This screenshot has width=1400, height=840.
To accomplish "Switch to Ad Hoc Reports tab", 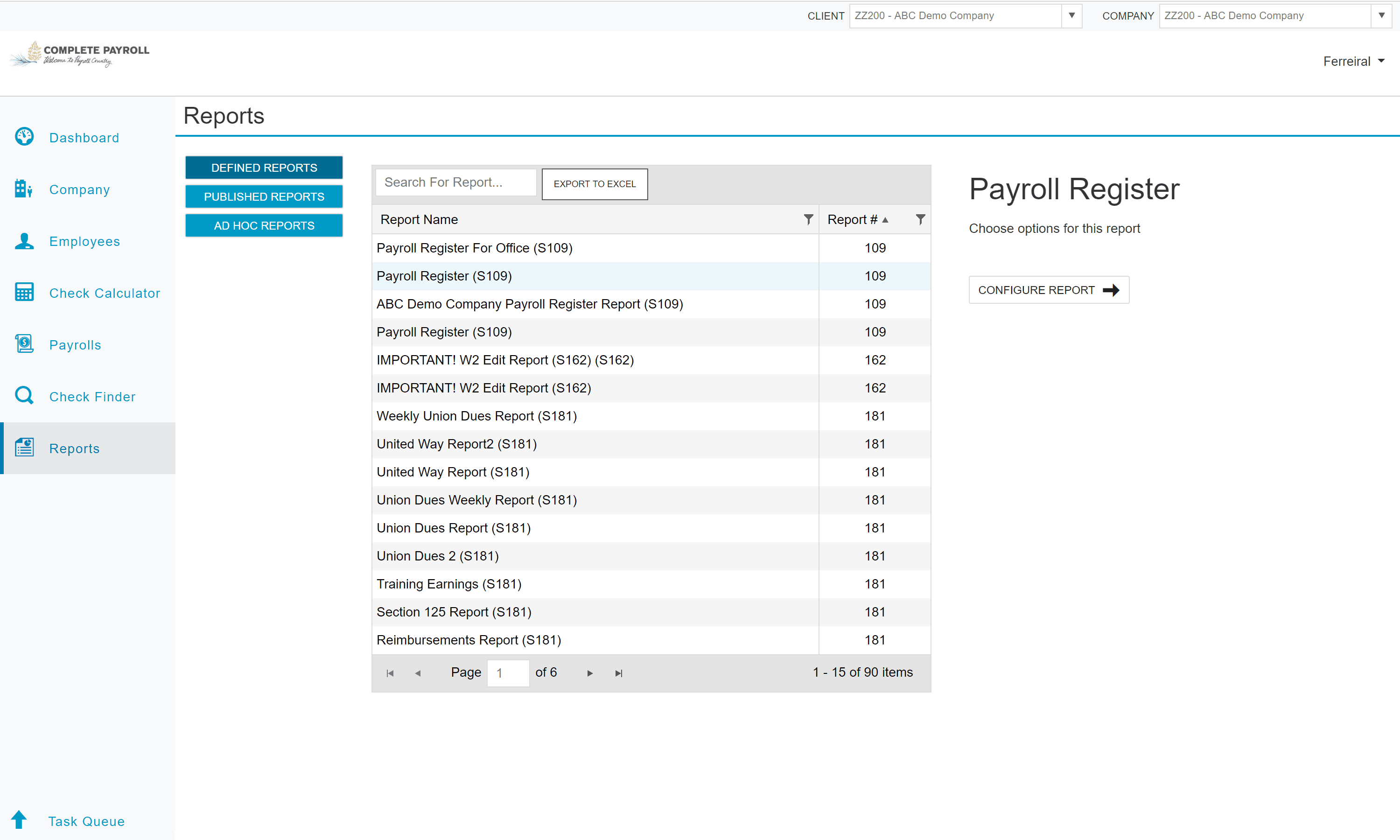I will point(264,225).
